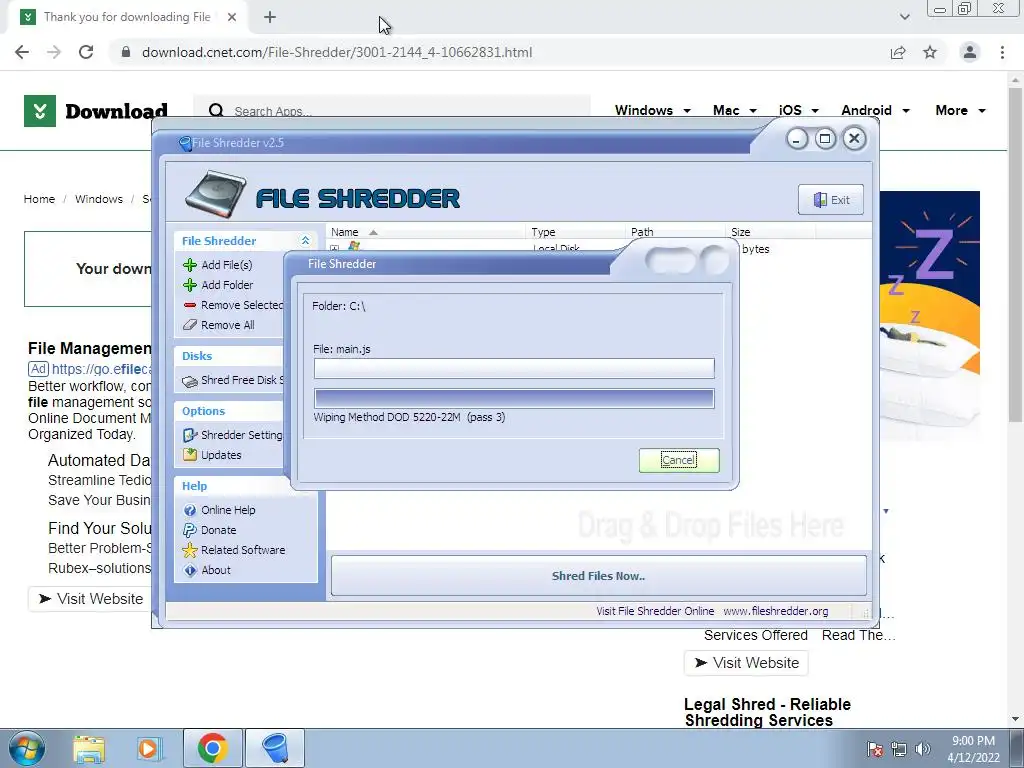Switch to Chrome in the taskbar
This screenshot has width=1024, height=768.
212,748
